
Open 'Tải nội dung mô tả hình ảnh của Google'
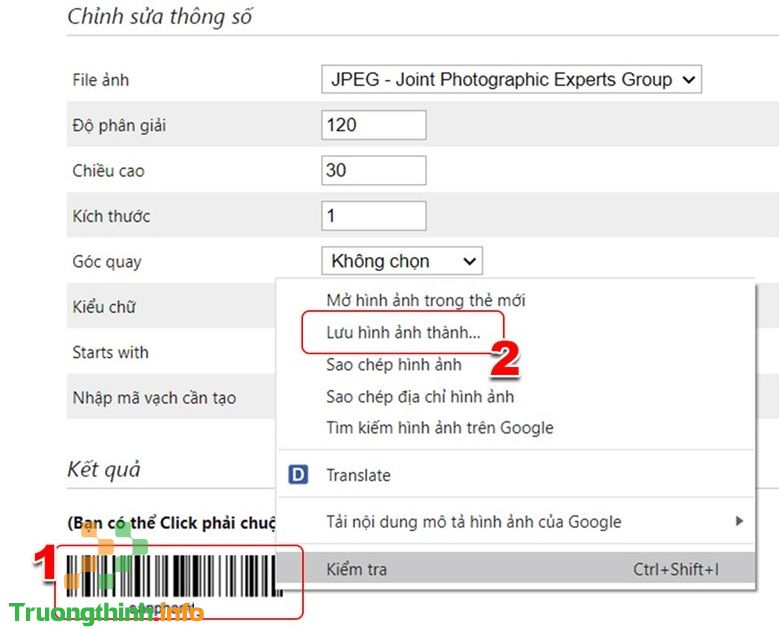pos(474,522)
